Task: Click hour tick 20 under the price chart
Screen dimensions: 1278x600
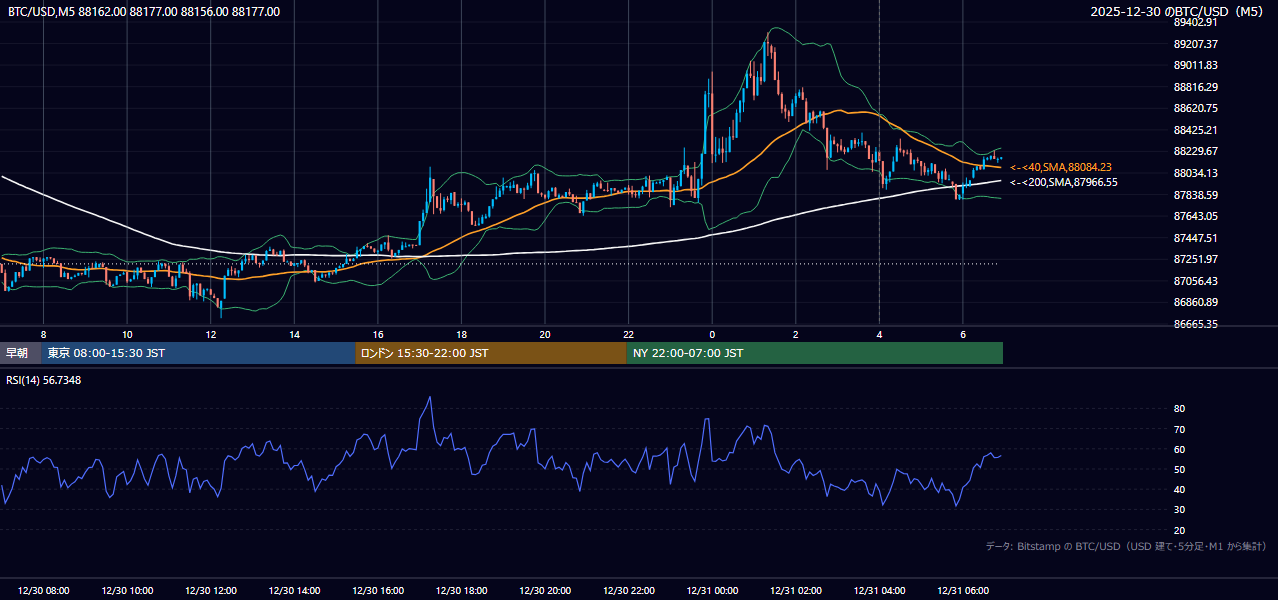Action: click(x=545, y=334)
